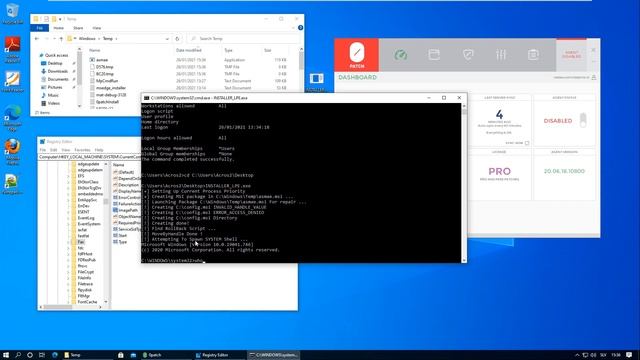Tick the Sync Now checkbox in 0patch
The height and width of the screenshot is (360, 640).
point(527,143)
